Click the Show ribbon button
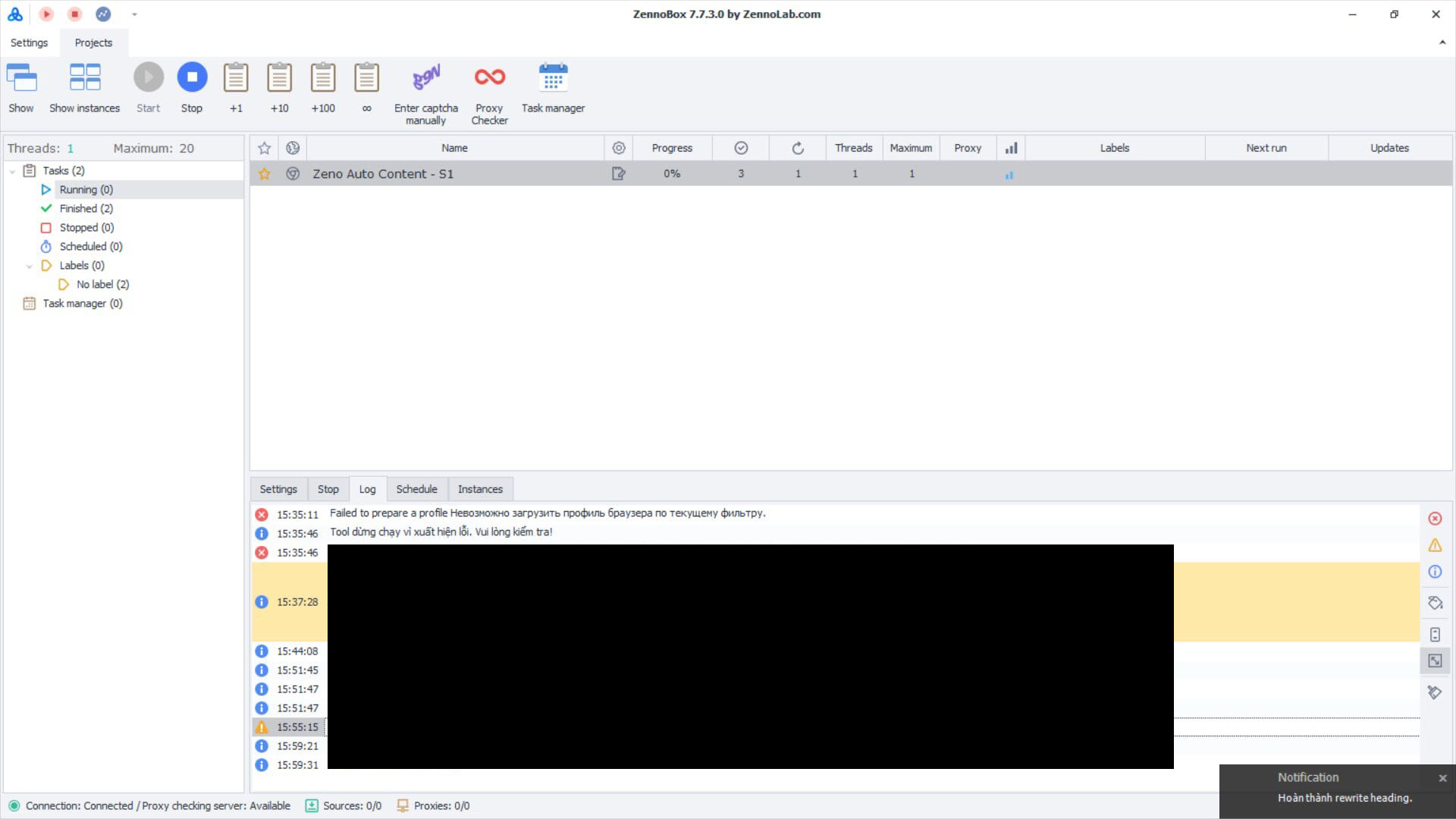Viewport: 1456px width, 819px height. [21, 89]
